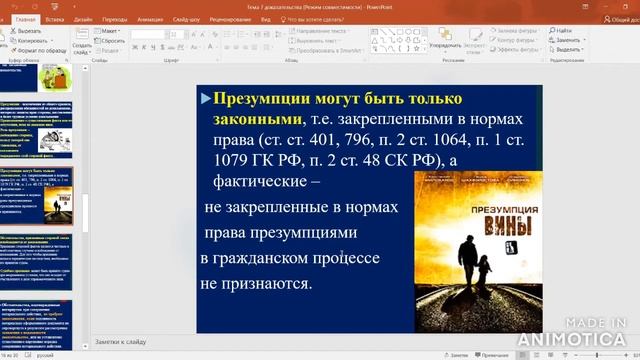
Task: Click Reset (Сбросить) slide button
Action: (109, 41)
